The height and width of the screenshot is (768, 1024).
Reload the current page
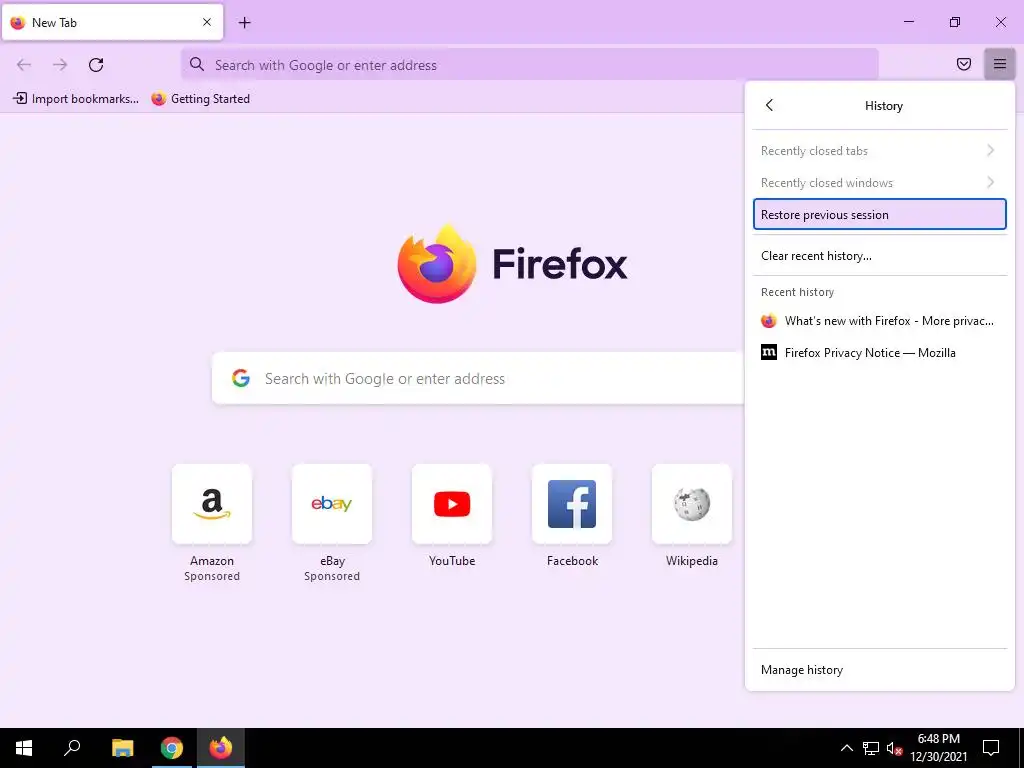tap(96, 65)
